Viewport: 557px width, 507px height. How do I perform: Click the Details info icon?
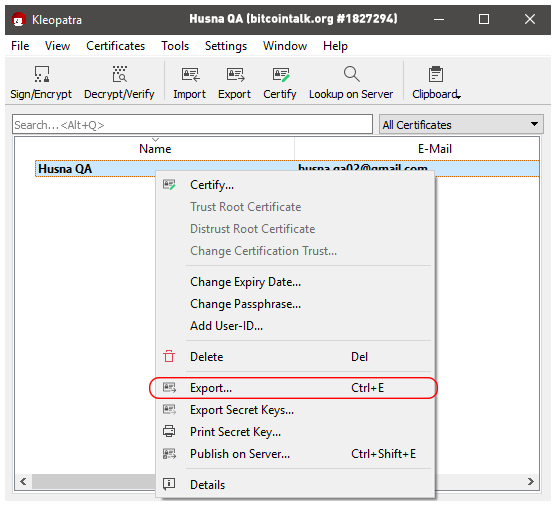(x=169, y=484)
